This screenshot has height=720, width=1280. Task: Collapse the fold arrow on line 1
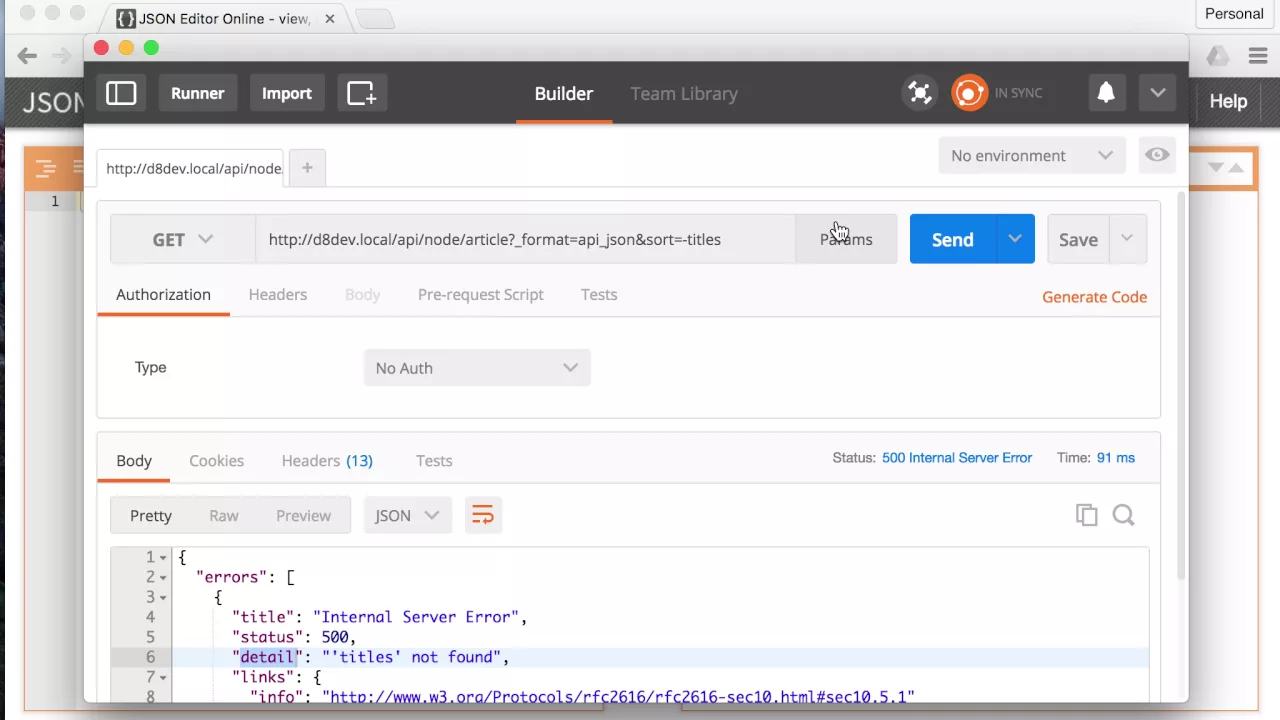(163, 558)
